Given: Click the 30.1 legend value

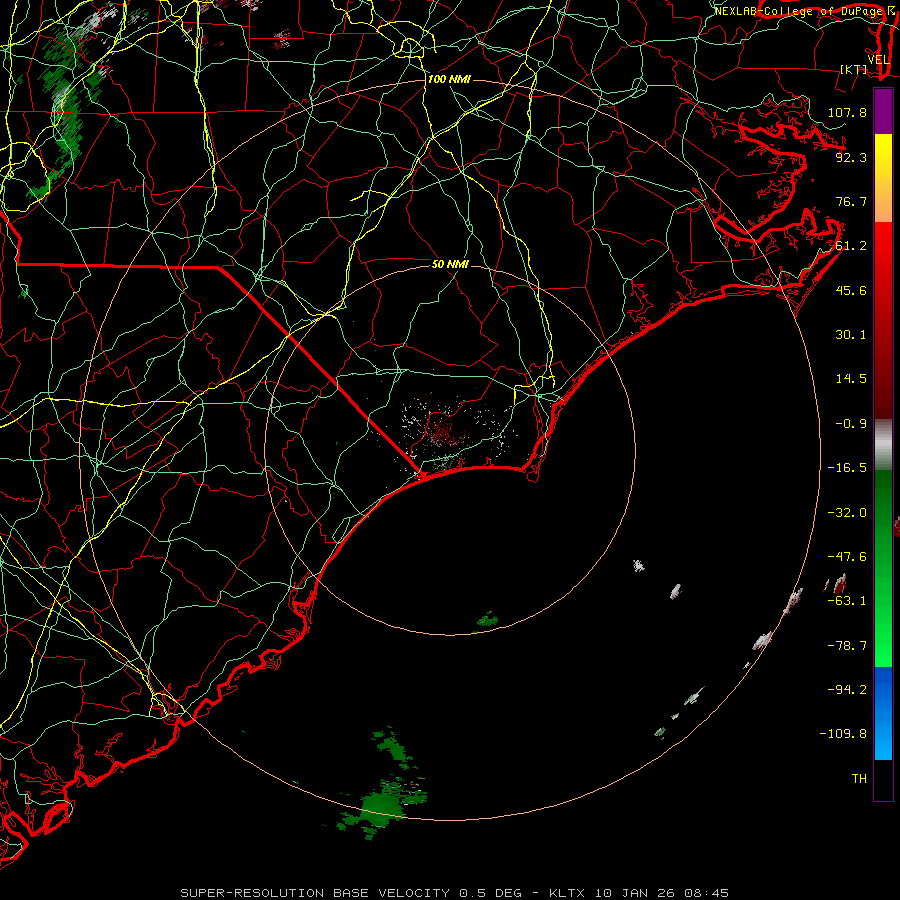Looking at the screenshot, I should click(851, 335).
